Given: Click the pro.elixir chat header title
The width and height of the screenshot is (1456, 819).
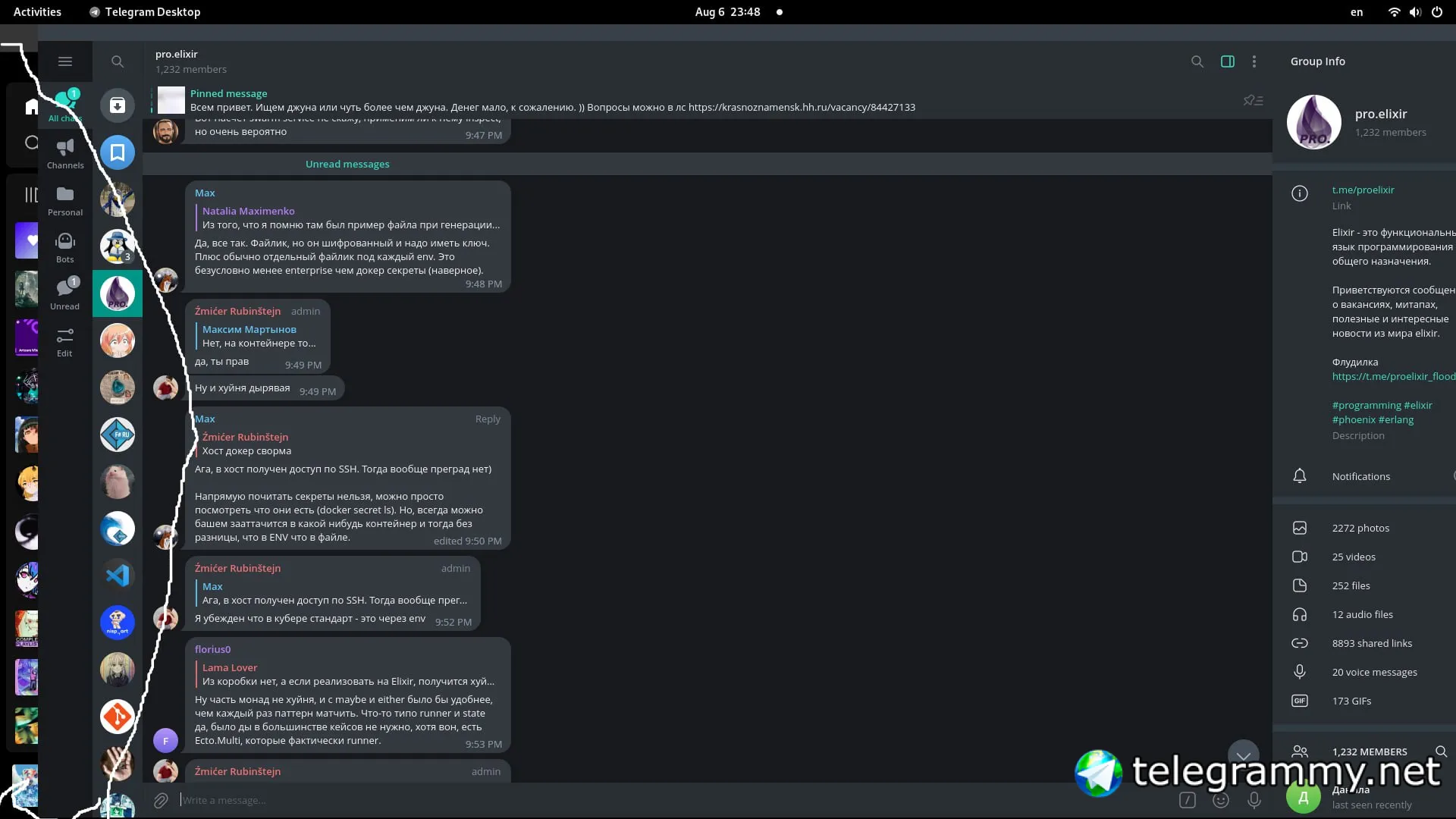Looking at the screenshot, I should click(x=176, y=55).
